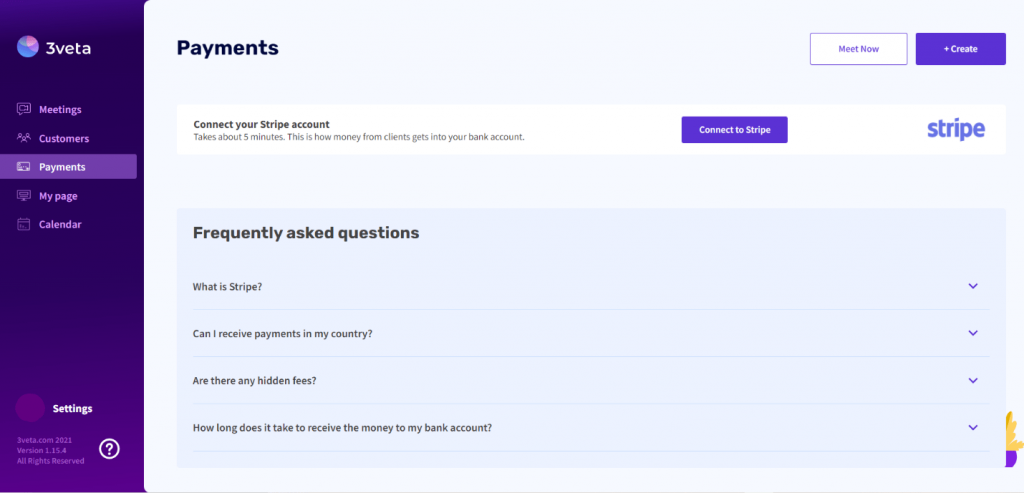The height and width of the screenshot is (493, 1024).
Task: Expand "Are there any hidden fees?" chevron
Action: pyautogui.click(x=973, y=381)
